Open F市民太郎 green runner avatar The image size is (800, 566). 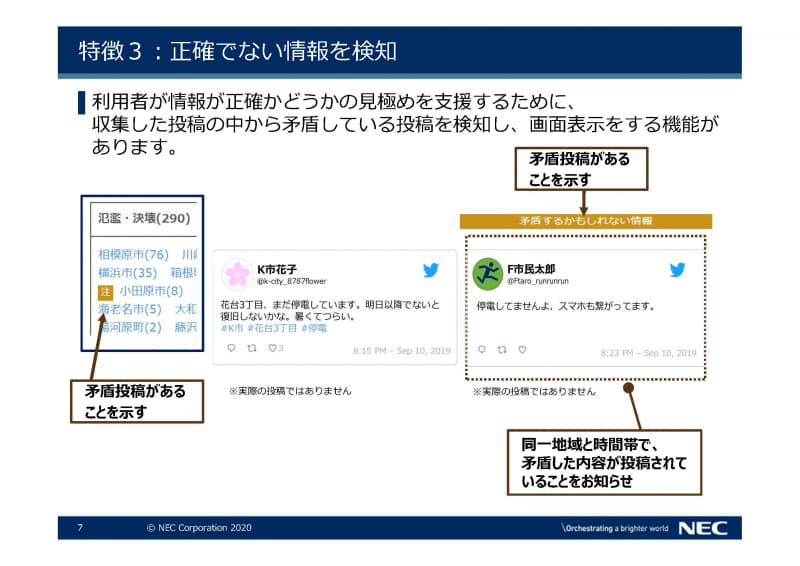point(488,274)
